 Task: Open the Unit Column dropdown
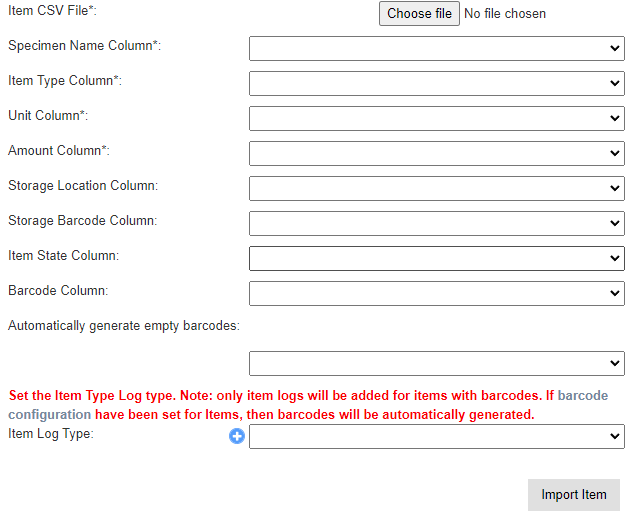[x=436, y=118]
